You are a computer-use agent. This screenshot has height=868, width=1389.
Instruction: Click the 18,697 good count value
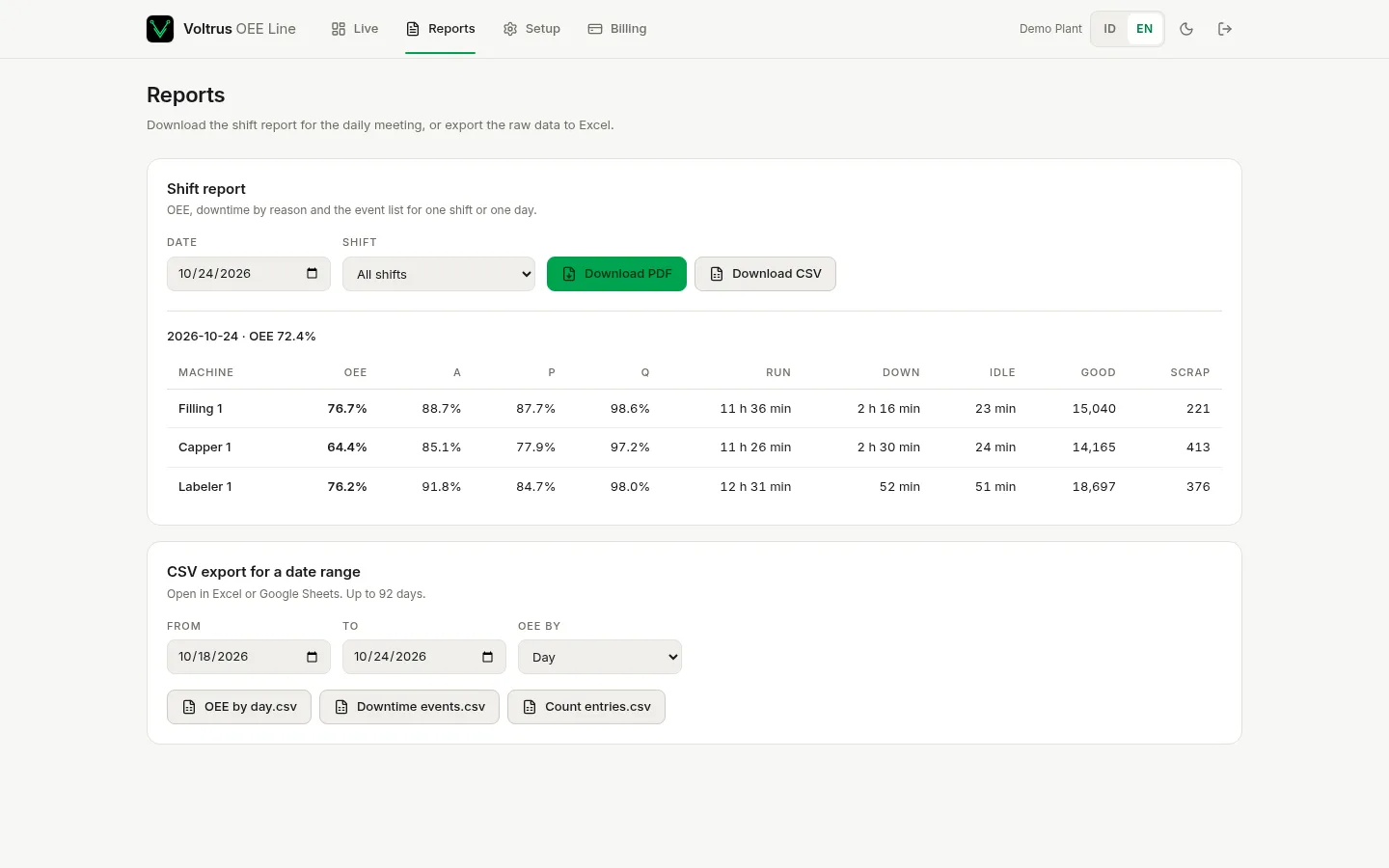(1094, 487)
